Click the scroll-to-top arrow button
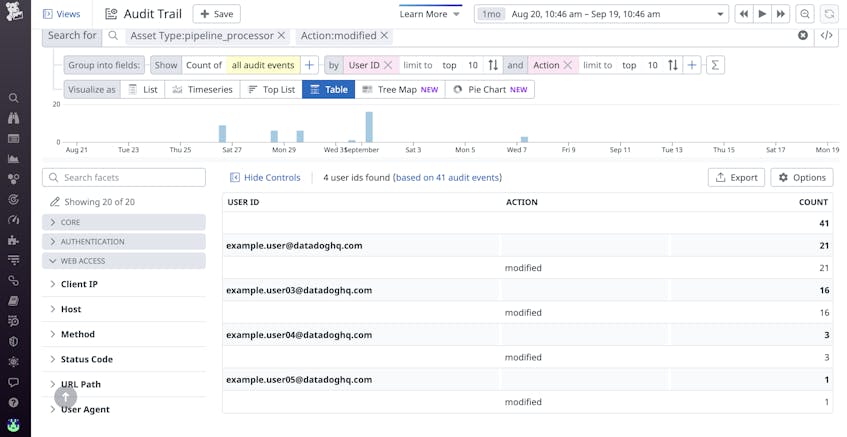The width and height of the screenshot is (847, 437). (65, 397)
